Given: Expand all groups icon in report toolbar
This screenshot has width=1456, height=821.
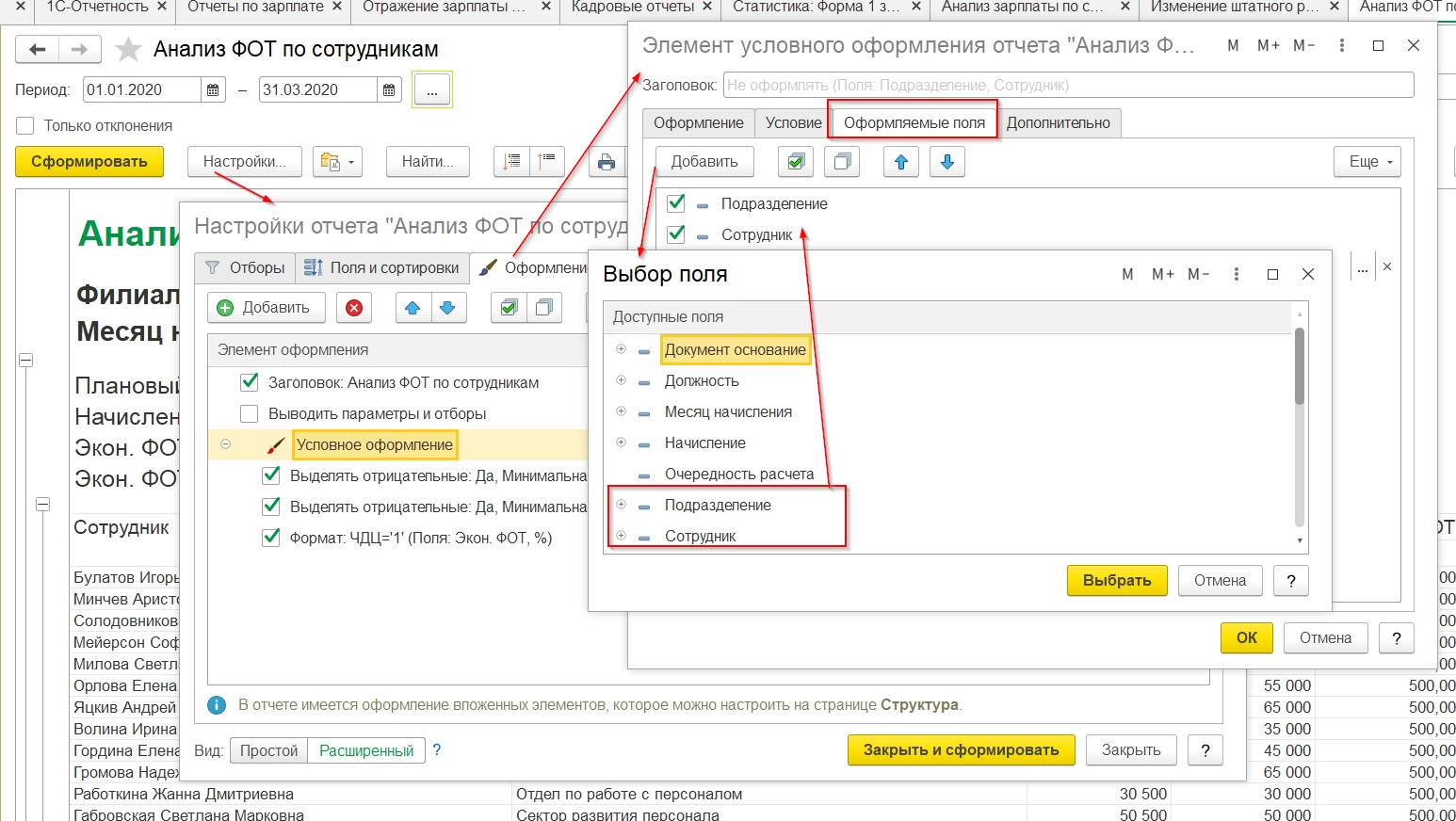Looking at the screenshot, I should (512, 162).
